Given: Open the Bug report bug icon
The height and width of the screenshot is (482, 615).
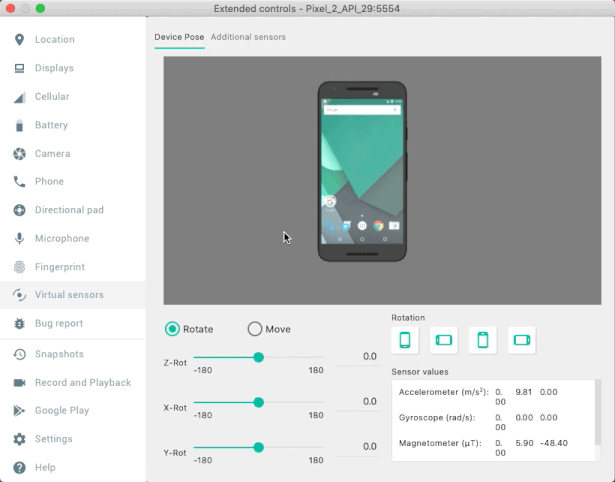Looking at the screenshot, I should [19, 324].
